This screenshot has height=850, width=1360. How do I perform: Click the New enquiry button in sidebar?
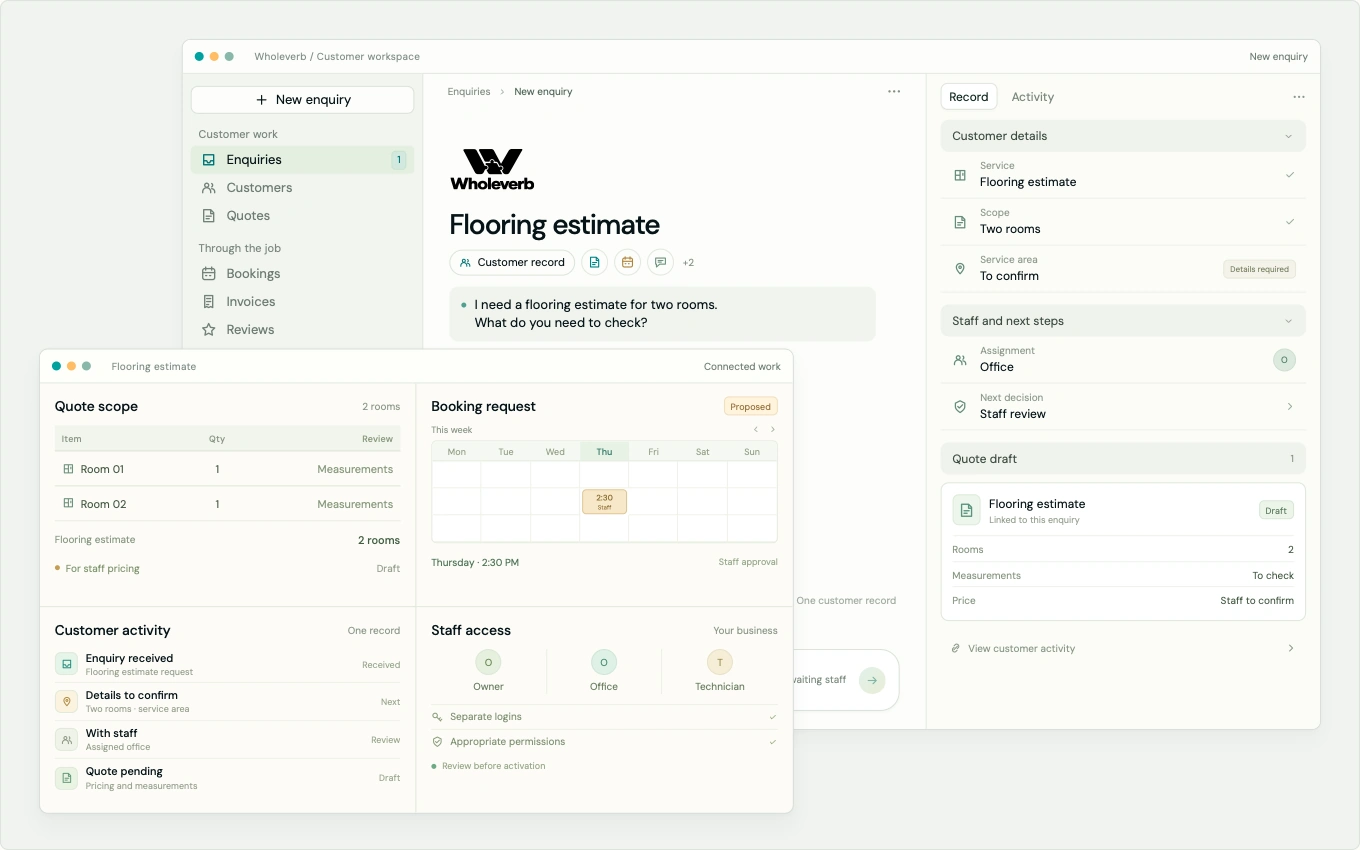click(x=302, y=100)
